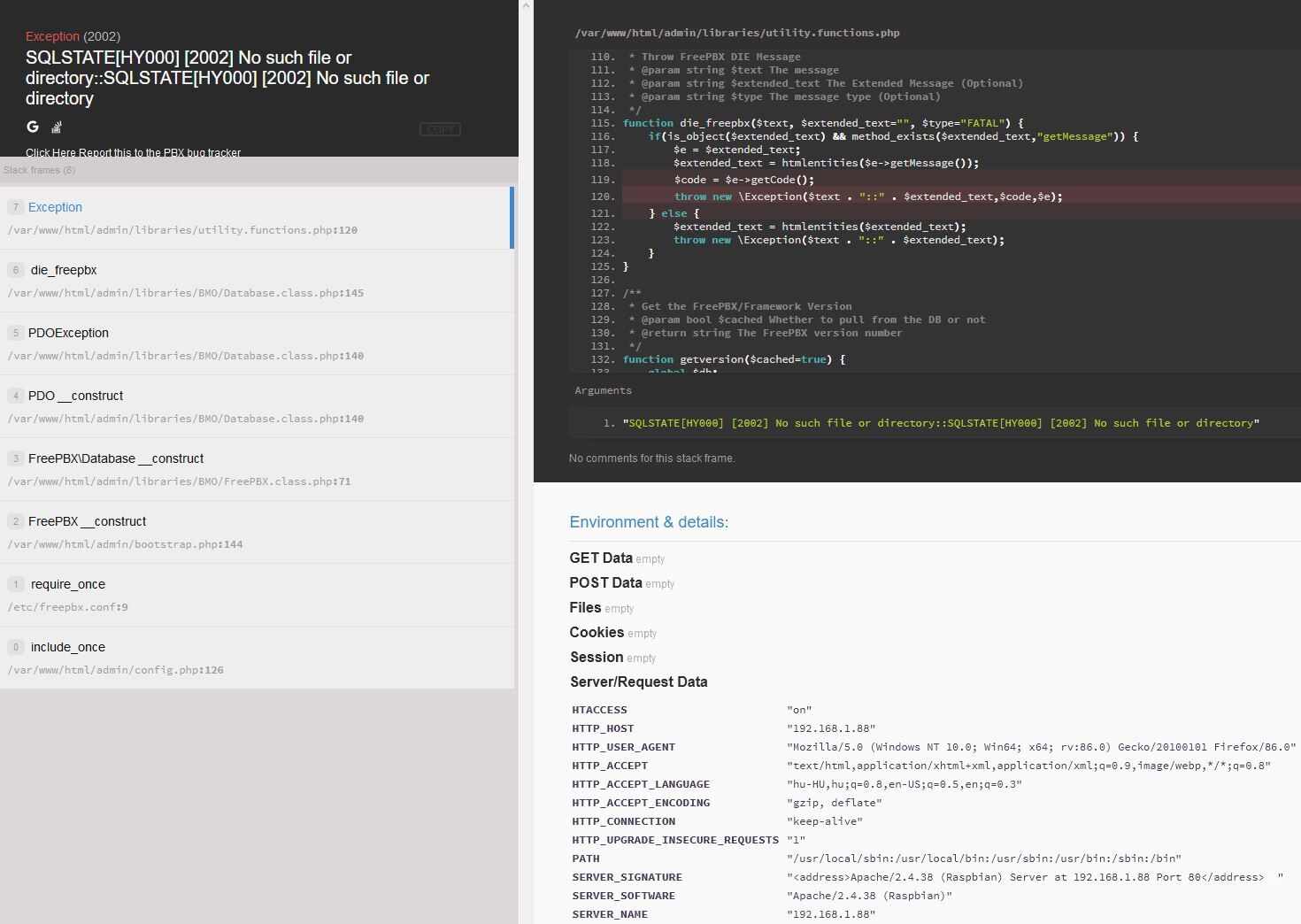Click the Exception (2002) title text

pyautogui.click(x=73, y=36)
